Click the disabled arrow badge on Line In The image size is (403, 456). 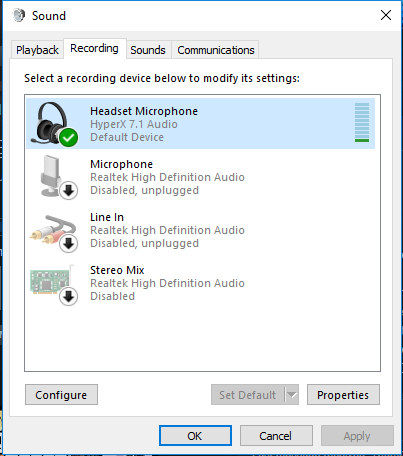coord(69,244)
